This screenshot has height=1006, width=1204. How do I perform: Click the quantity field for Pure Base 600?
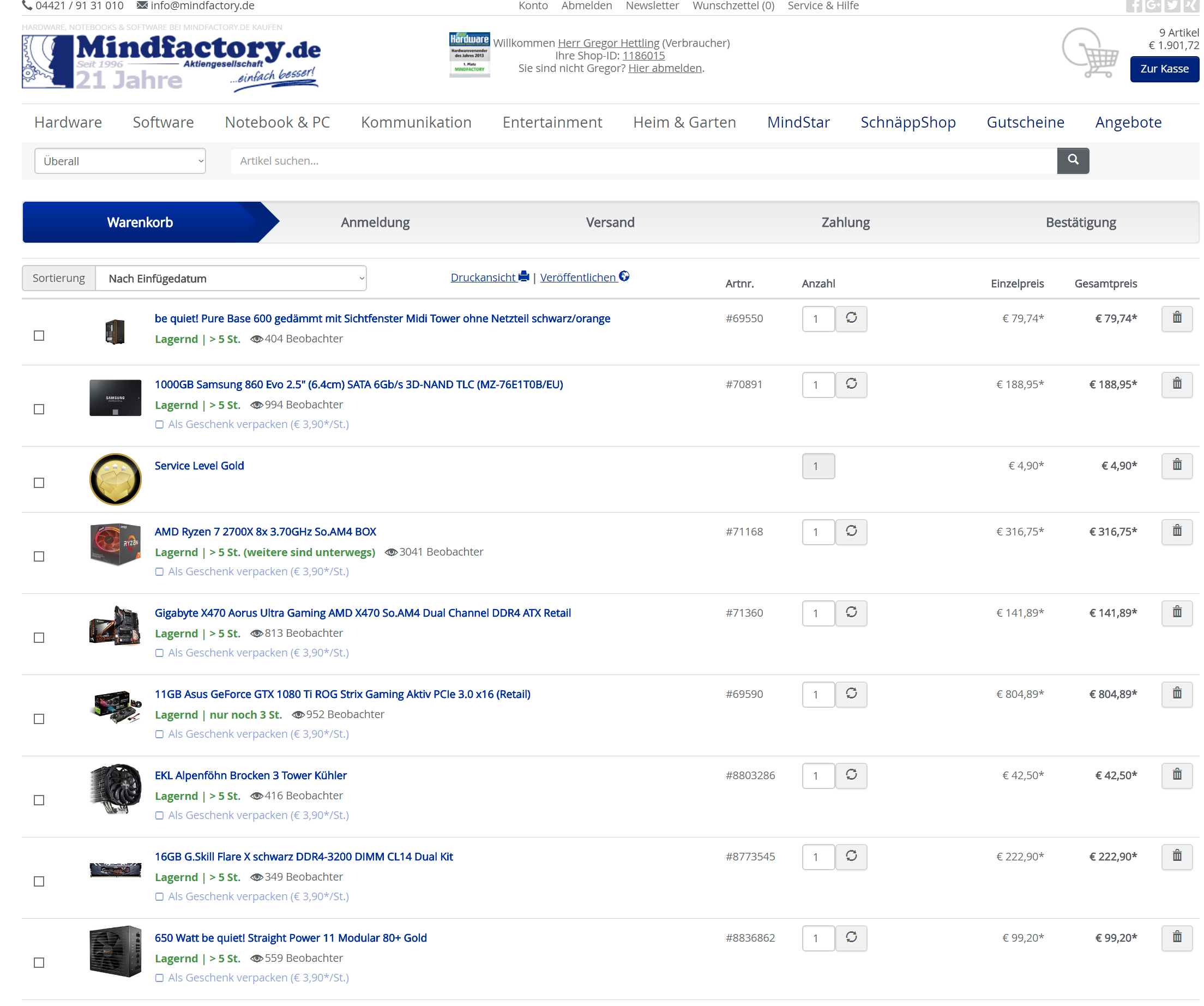click(x=818, y=319)
